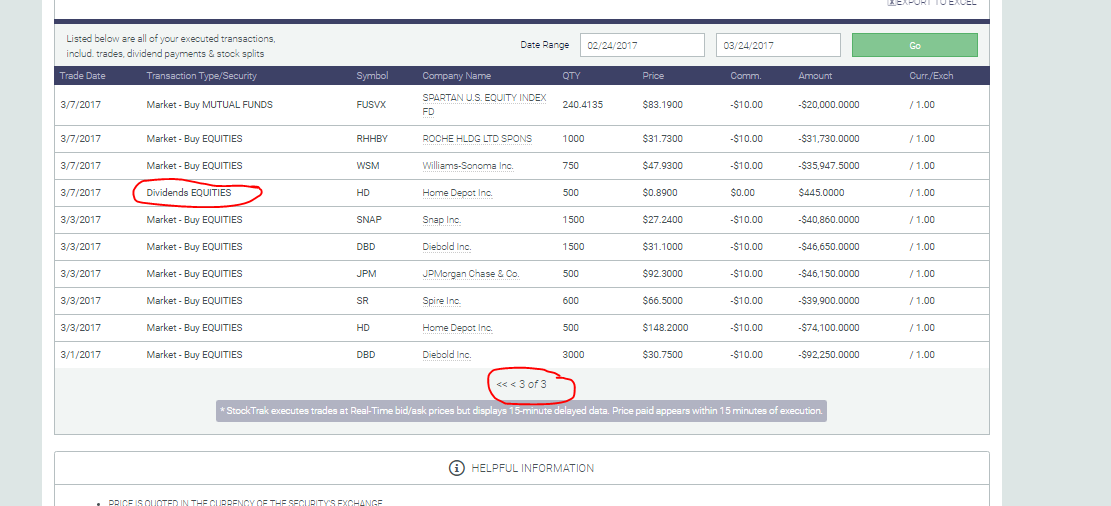Image resolution: width=1111 pixels, height=506 pixels.
Task: Select the quantity 240.4135 cell
Action: tap(583, 105)
